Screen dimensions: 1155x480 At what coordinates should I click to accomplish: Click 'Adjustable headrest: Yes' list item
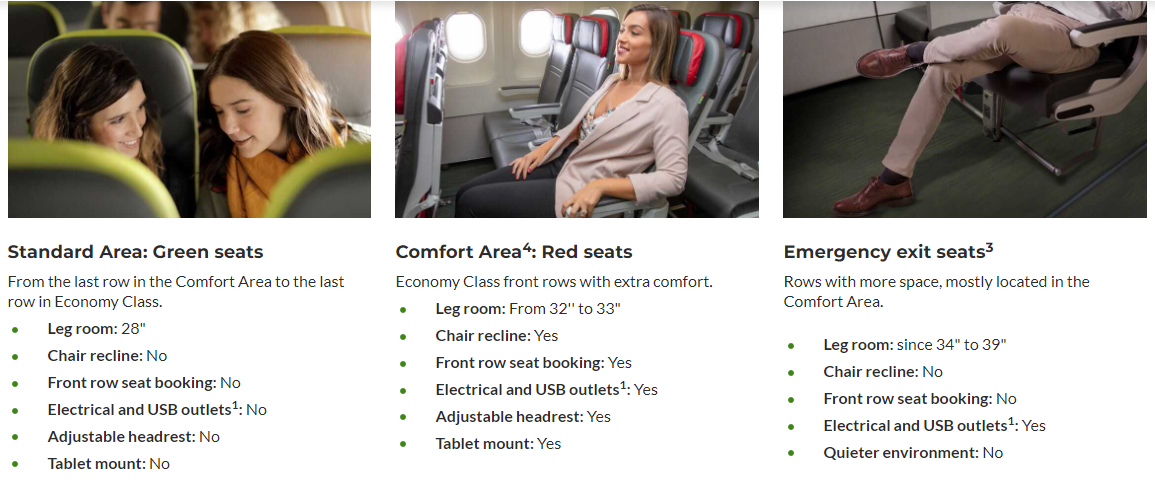click(523, 417)
